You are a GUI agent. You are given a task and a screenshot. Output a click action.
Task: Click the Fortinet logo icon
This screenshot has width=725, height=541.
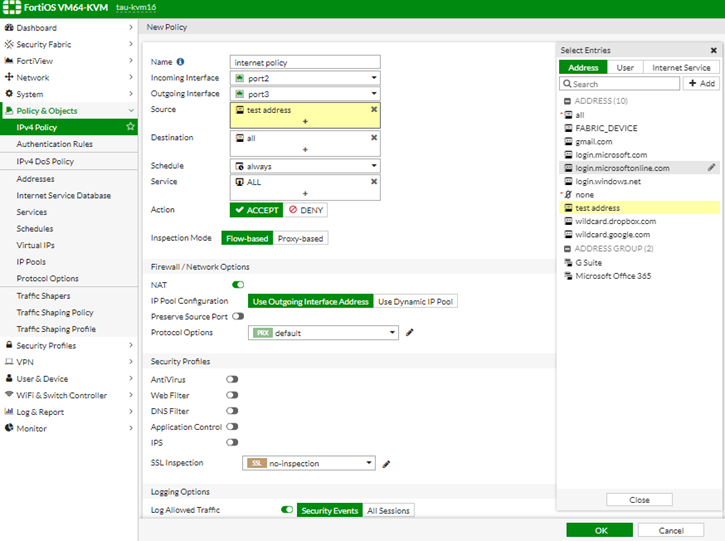pos(12,7)
